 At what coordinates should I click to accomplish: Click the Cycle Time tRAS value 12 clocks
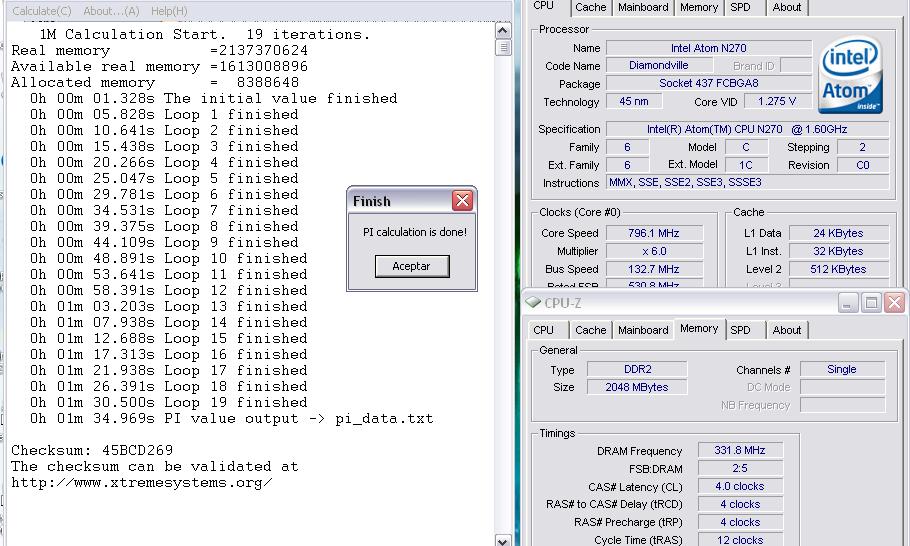740,540
